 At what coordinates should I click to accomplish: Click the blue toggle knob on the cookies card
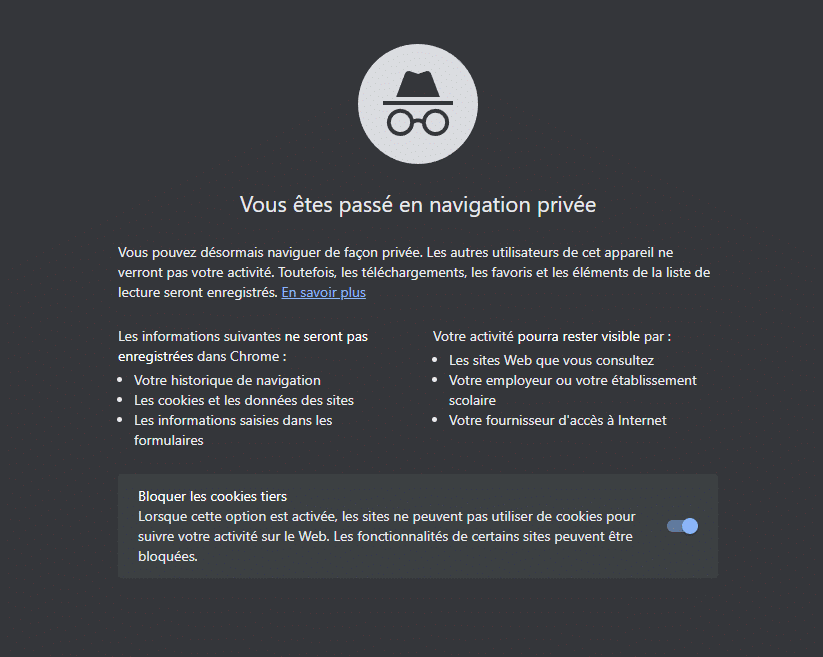click(x=689, y=525)
